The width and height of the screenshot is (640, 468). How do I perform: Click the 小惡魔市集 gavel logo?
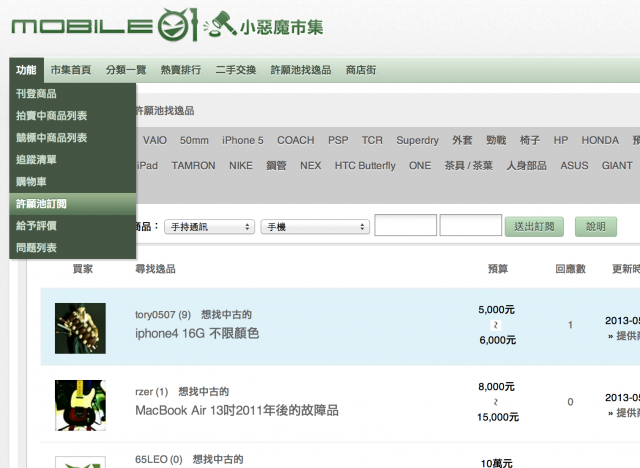click(x=264, y=26)
